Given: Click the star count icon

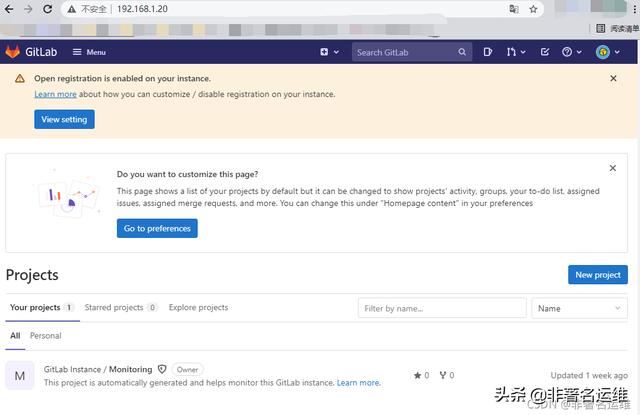Looking at the screenshot, I should click(417, 375).
